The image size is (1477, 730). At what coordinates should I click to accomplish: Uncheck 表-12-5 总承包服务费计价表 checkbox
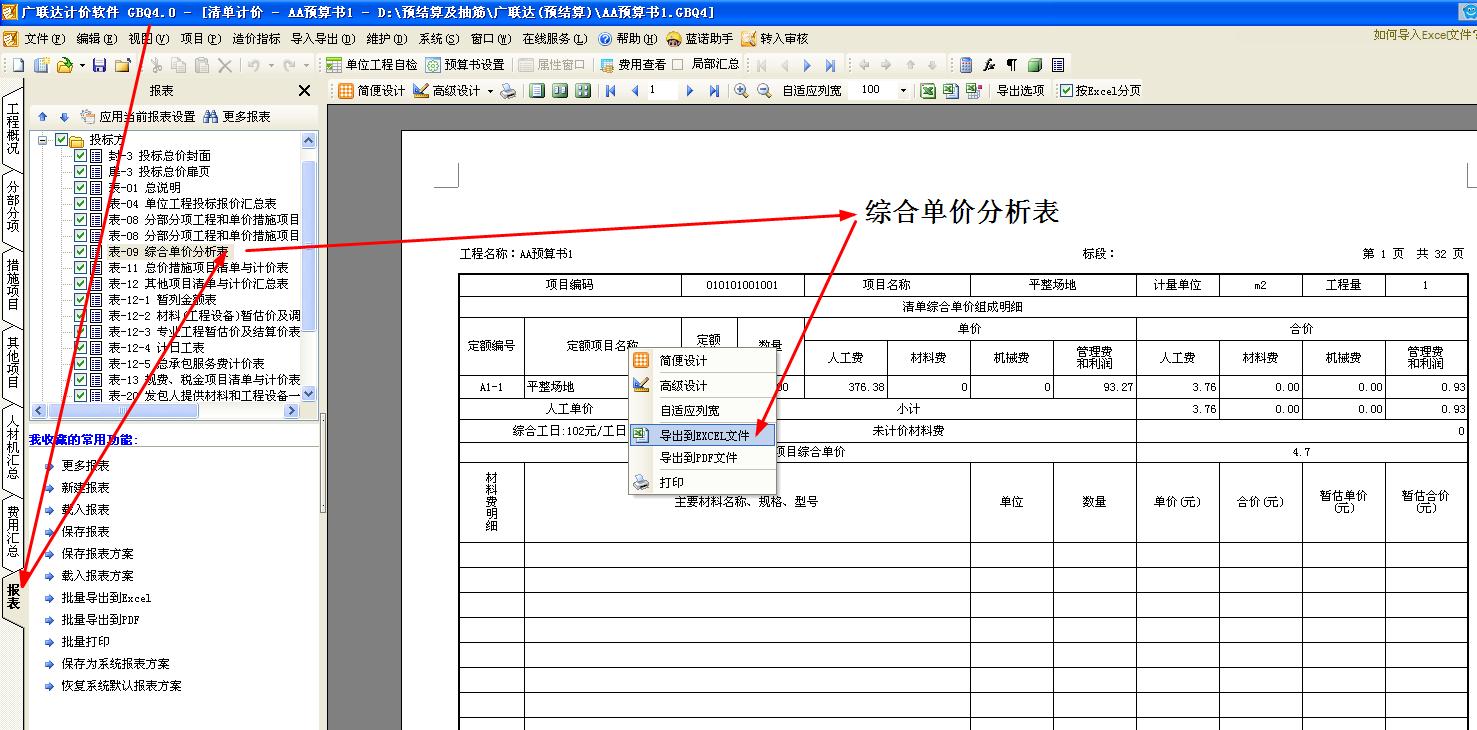80,364
